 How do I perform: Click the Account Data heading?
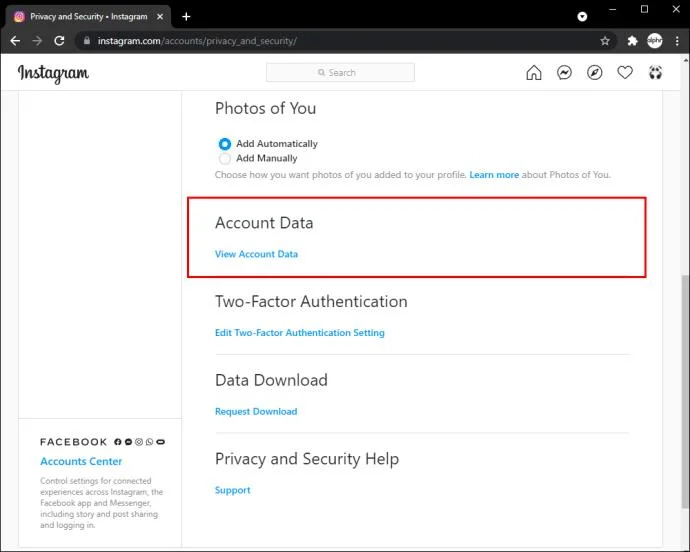(264, 223)
